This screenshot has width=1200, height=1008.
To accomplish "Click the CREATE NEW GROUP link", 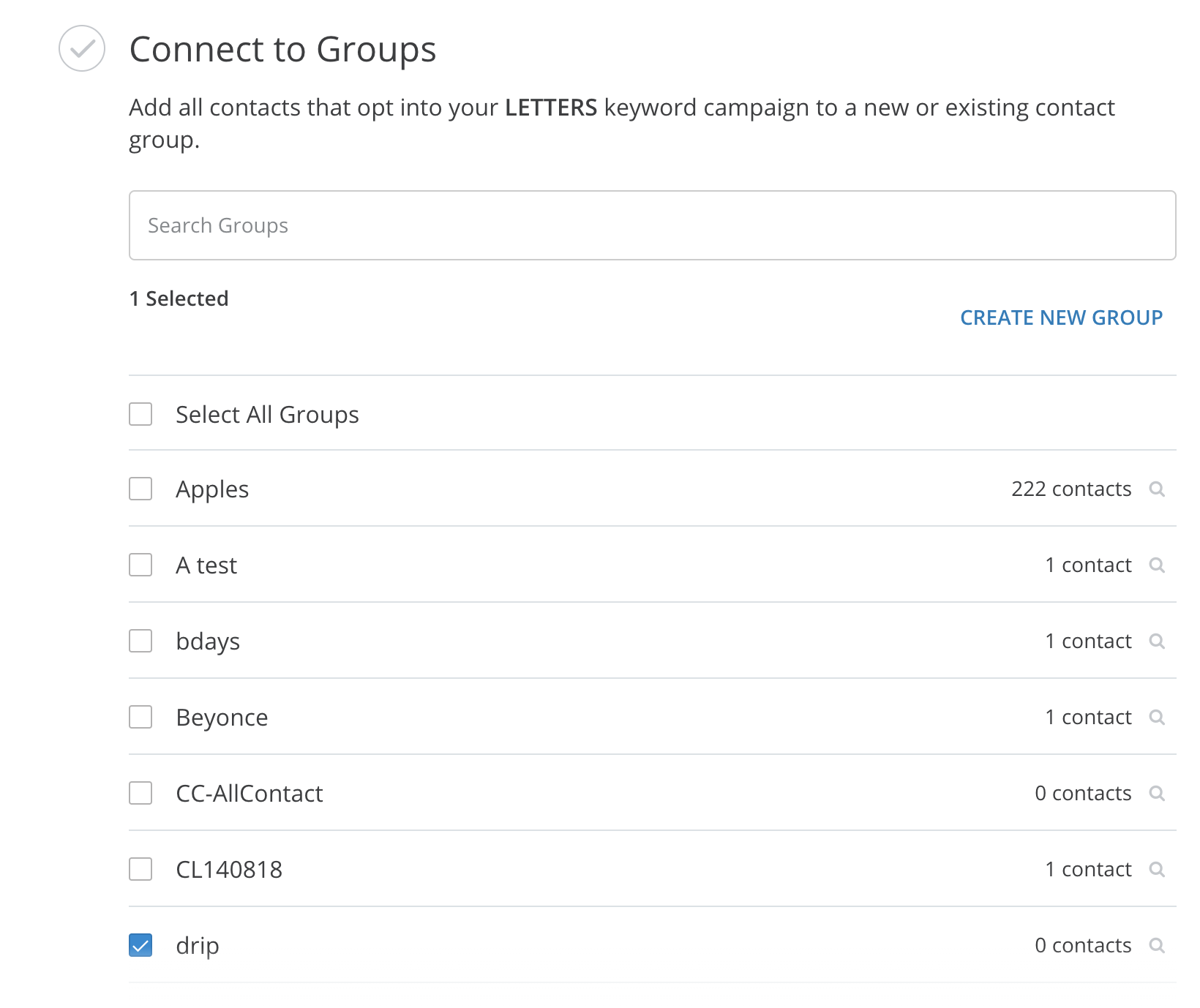I will point(1061,317).
